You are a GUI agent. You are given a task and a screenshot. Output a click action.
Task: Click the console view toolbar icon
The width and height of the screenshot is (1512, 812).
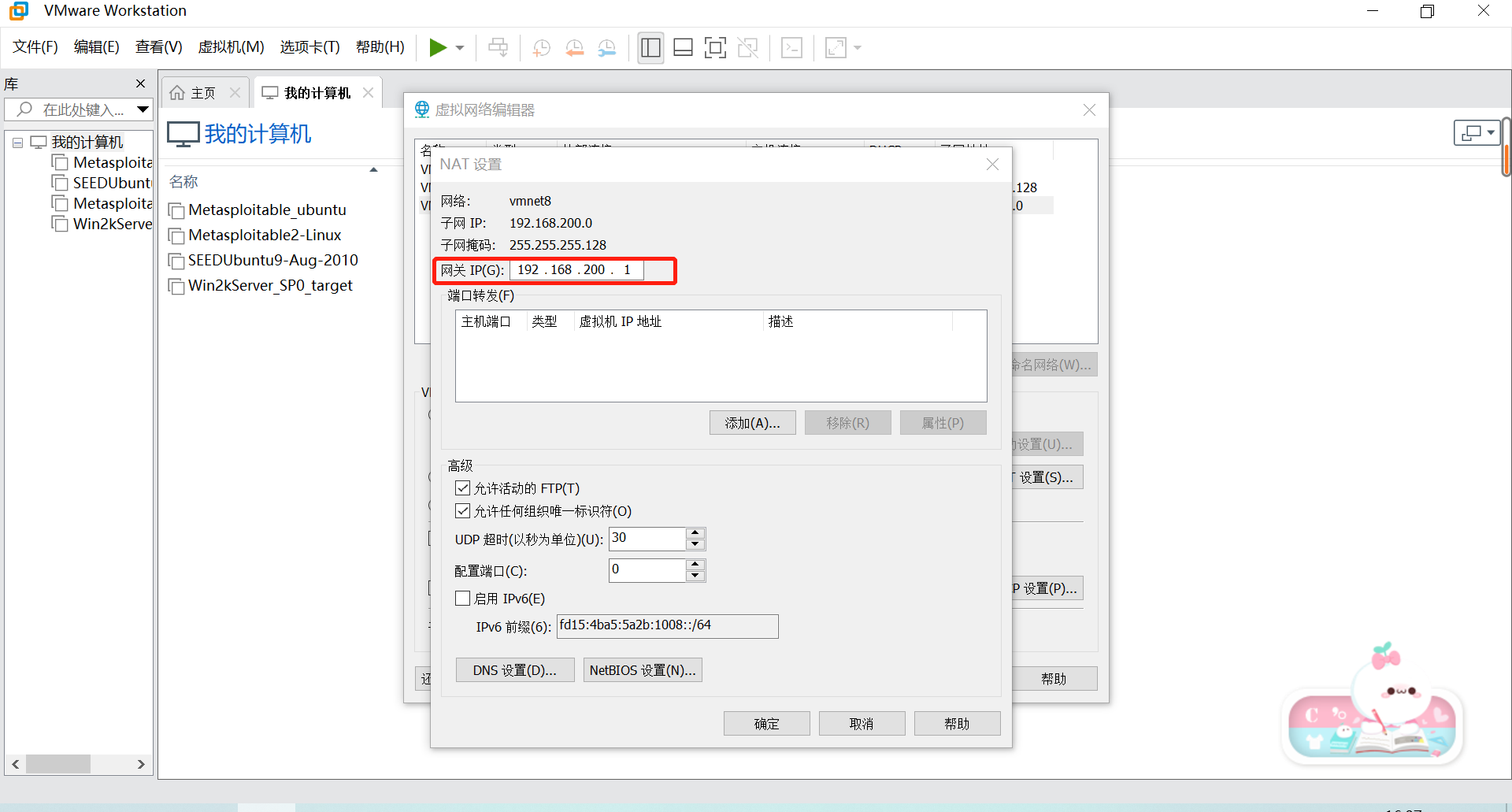tap(791, 48)
